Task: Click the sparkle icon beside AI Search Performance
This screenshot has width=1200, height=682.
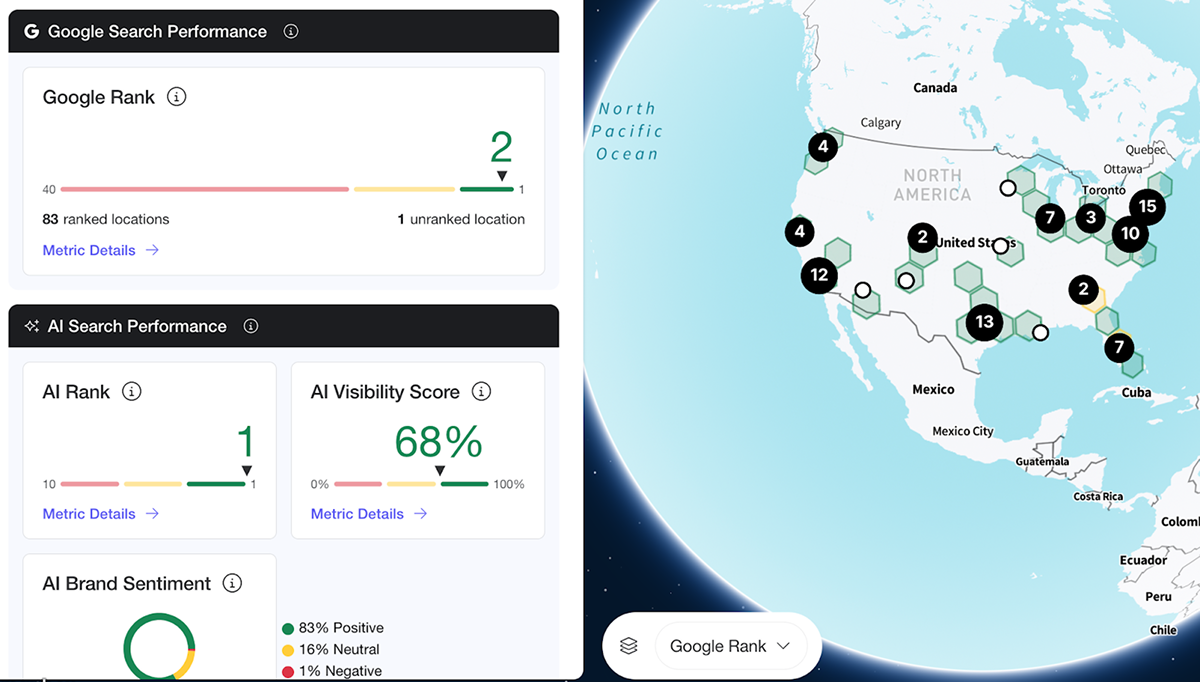Action: (x=31, y=326)
